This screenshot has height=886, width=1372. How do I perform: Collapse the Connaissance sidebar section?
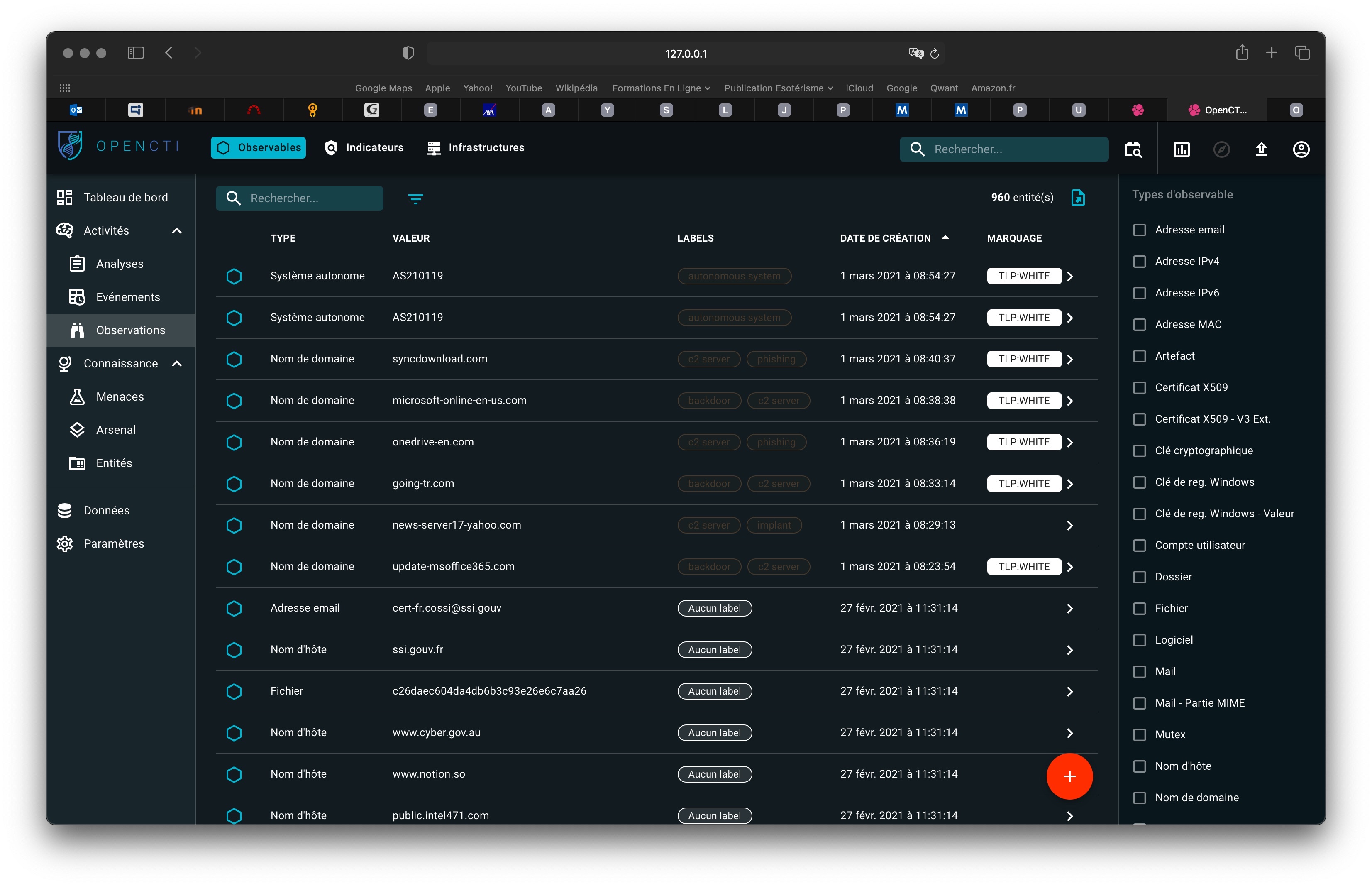tap(177, 364)
